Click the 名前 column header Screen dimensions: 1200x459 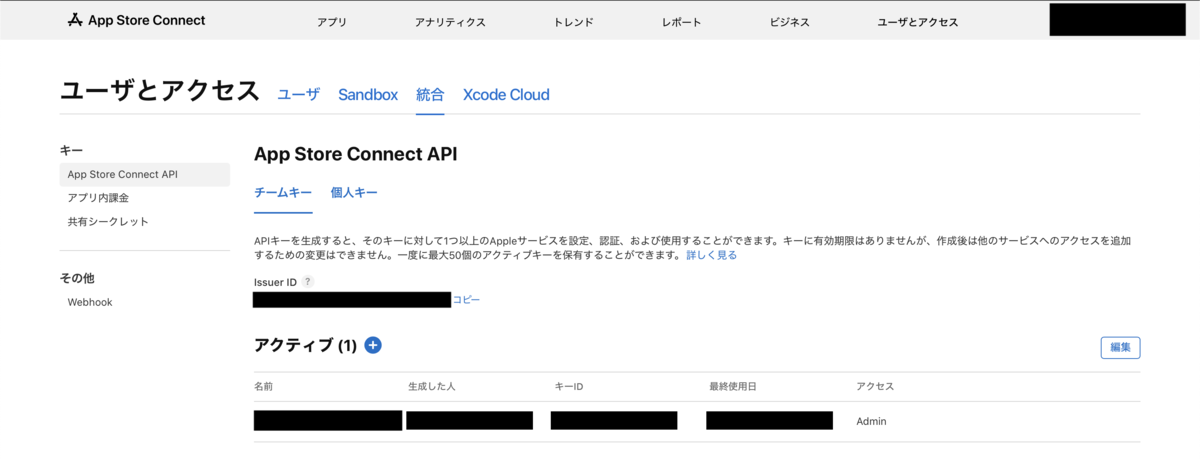click(264, 386)
